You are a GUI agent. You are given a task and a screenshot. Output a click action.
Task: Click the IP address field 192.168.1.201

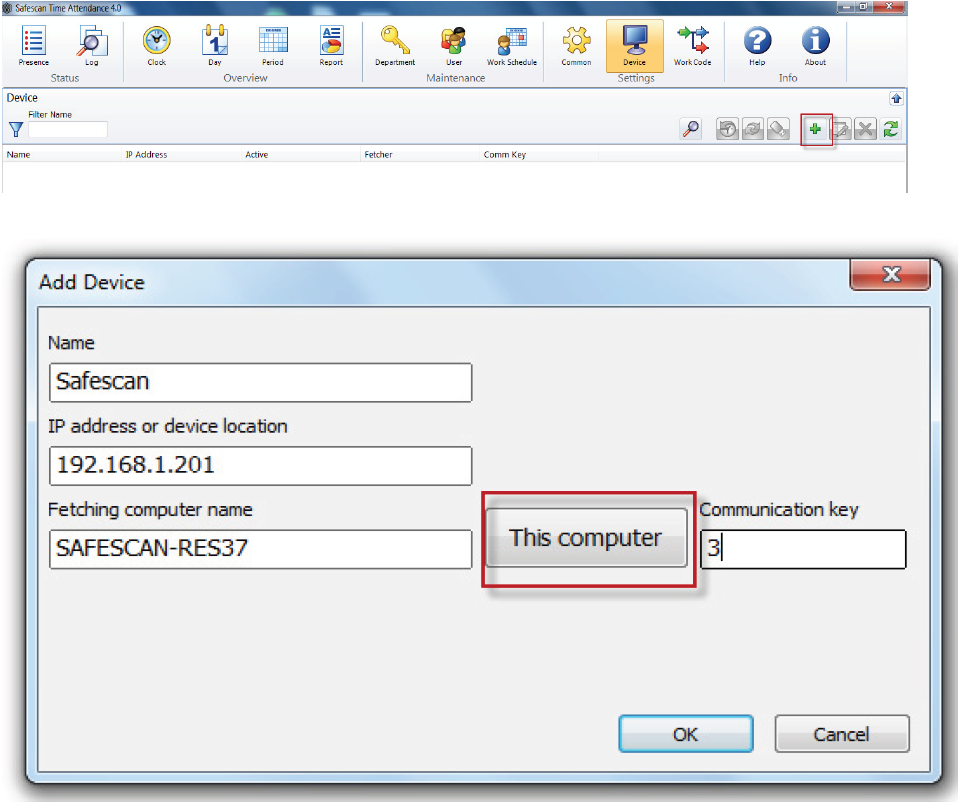pyautogui.click(x=260, y=466)
